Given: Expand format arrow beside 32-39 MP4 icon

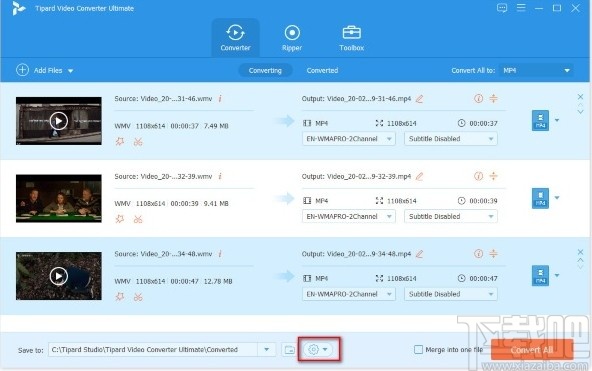Looking at the screenshot, I should 557,198.
